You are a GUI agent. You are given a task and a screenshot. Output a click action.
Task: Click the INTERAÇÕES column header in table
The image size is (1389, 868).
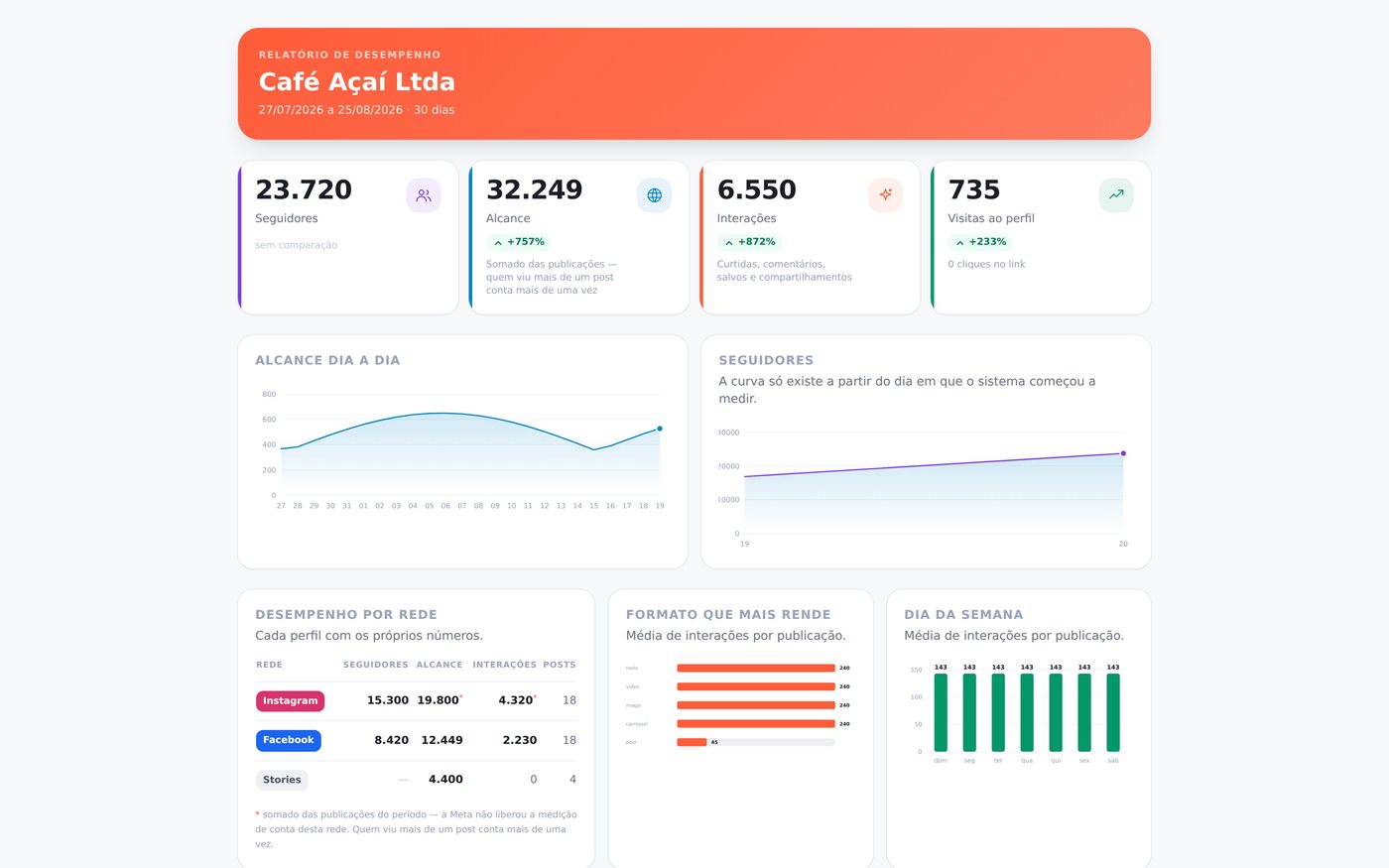click(504, 665)
